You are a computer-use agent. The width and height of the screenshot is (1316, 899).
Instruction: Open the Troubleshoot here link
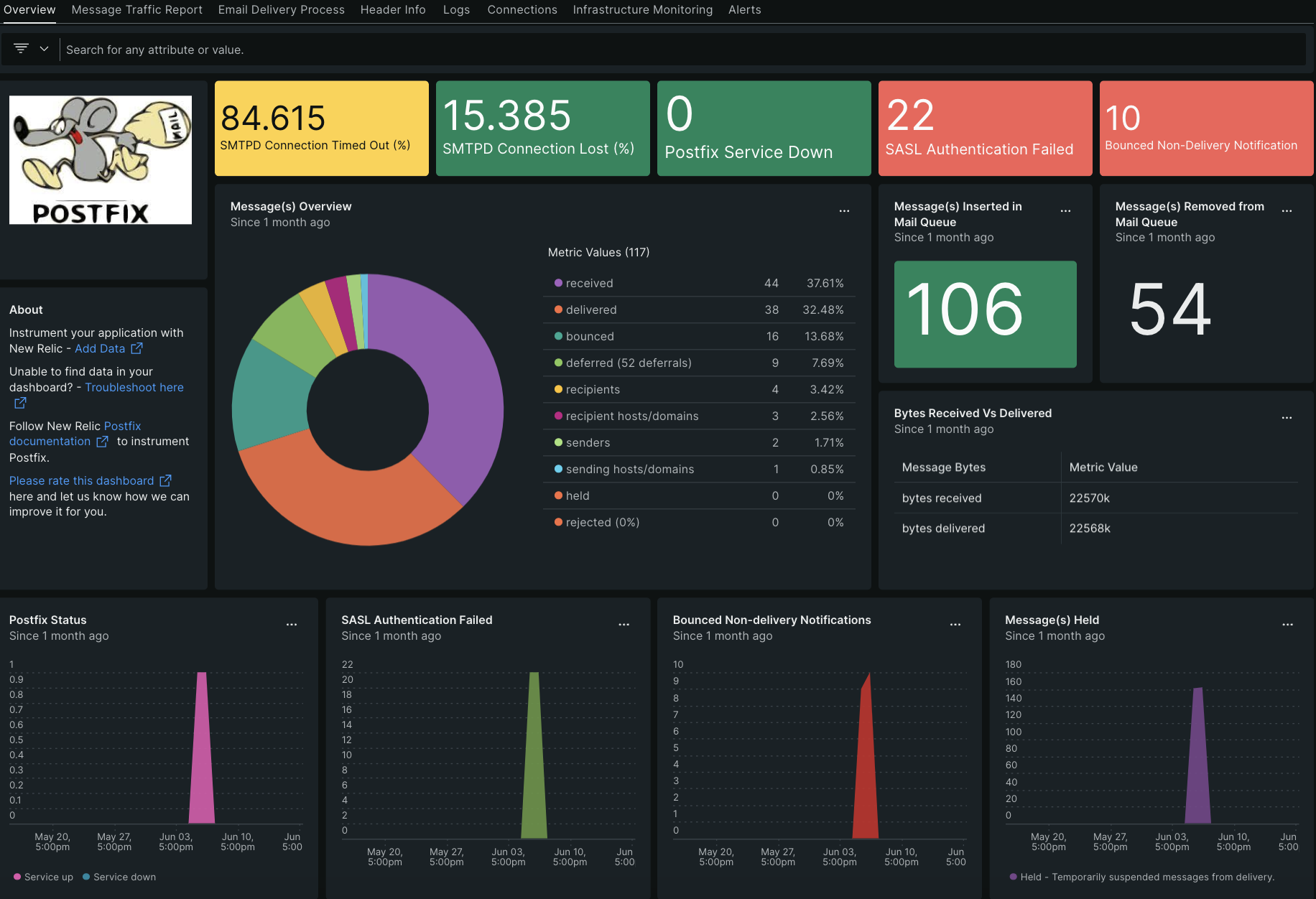134,387
